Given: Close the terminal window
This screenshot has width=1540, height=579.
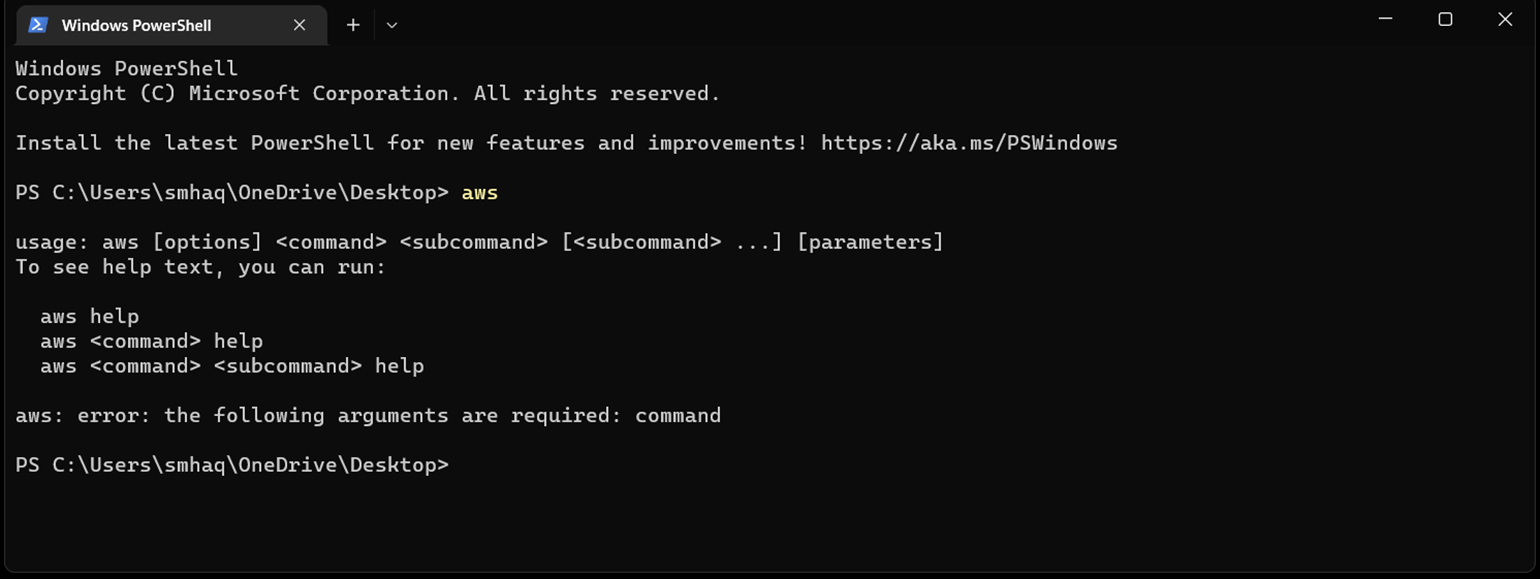Looking at the screenshot, I should 1505,20.
